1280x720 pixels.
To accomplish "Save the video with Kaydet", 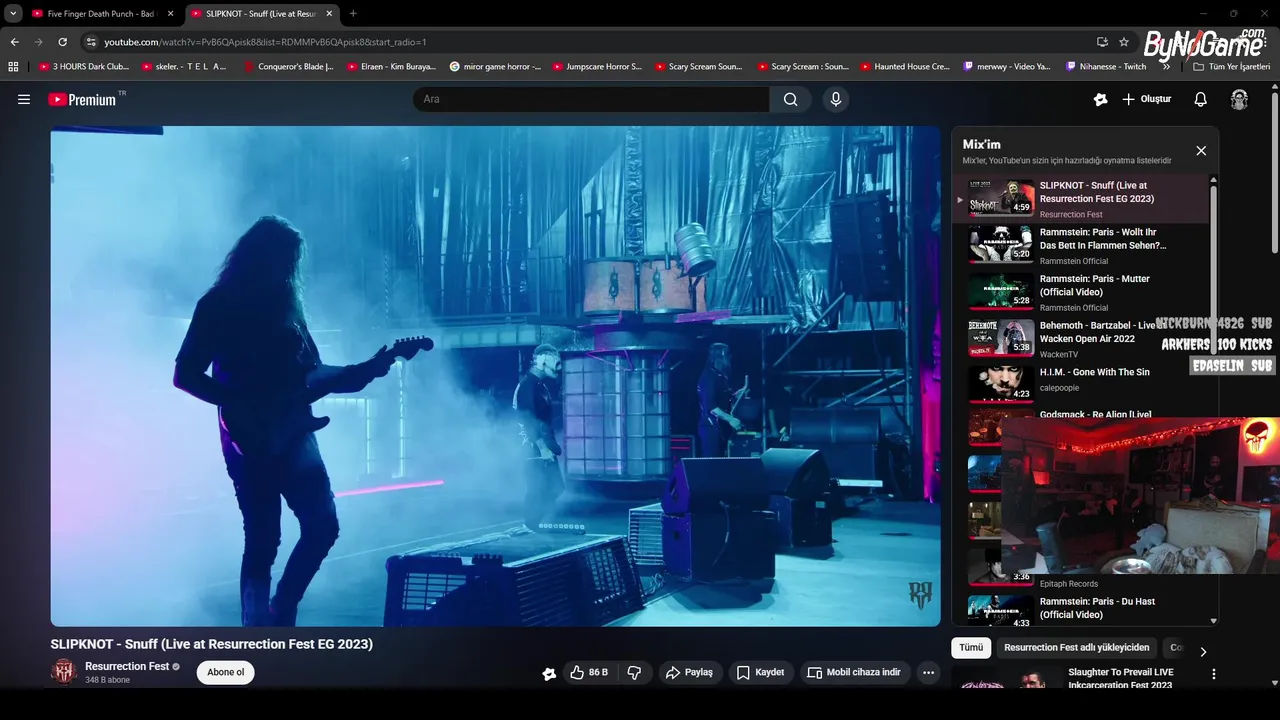I will click(760, 672).
